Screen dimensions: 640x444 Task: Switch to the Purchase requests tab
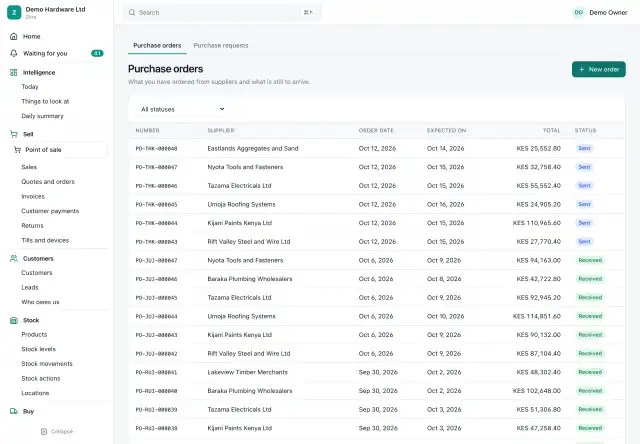pos(221,45)
